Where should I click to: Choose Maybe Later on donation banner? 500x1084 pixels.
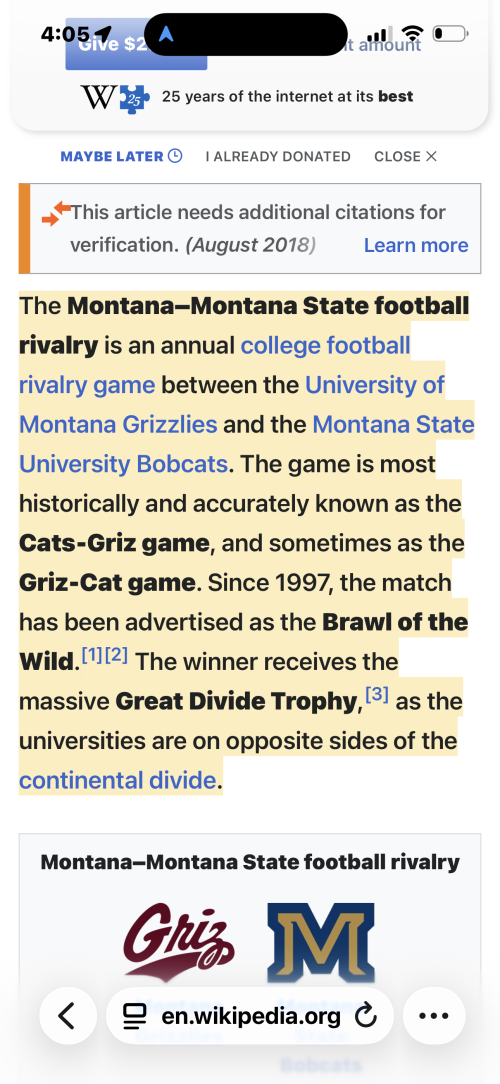pos(121,156)
